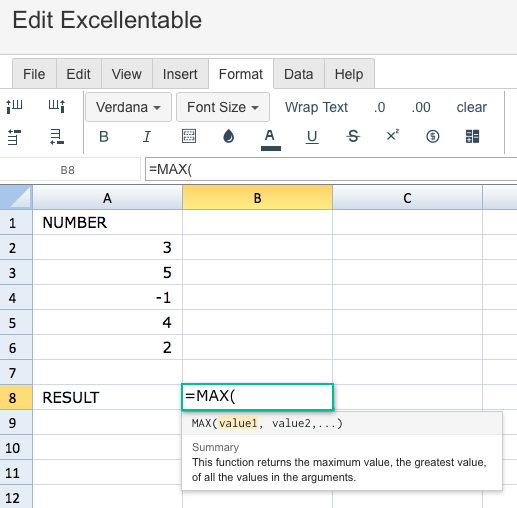
Task: Toggle italic formatting
Action: 147,136
